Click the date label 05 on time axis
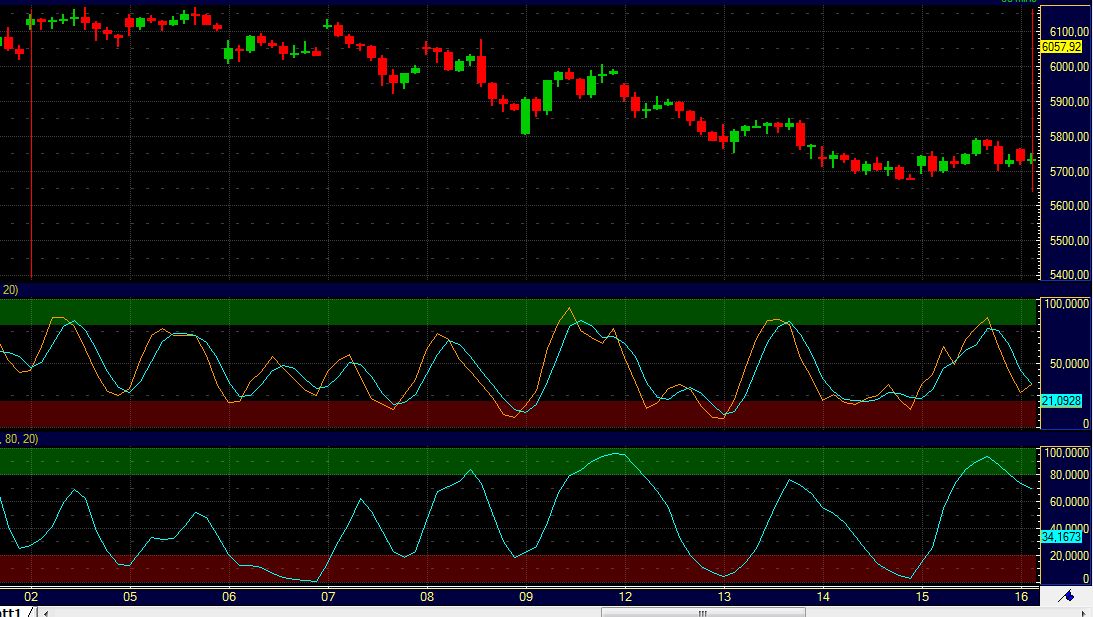 tap(130, 597)
